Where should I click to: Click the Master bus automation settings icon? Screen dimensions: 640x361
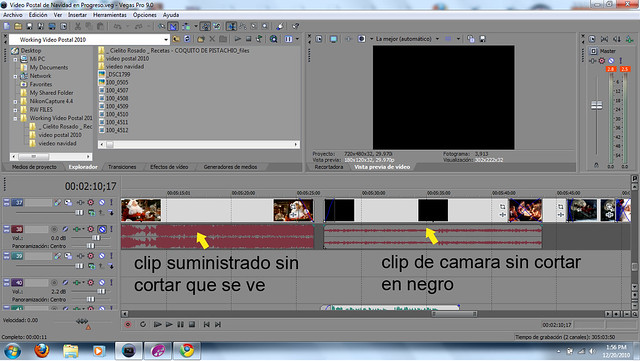pos(602,61)
